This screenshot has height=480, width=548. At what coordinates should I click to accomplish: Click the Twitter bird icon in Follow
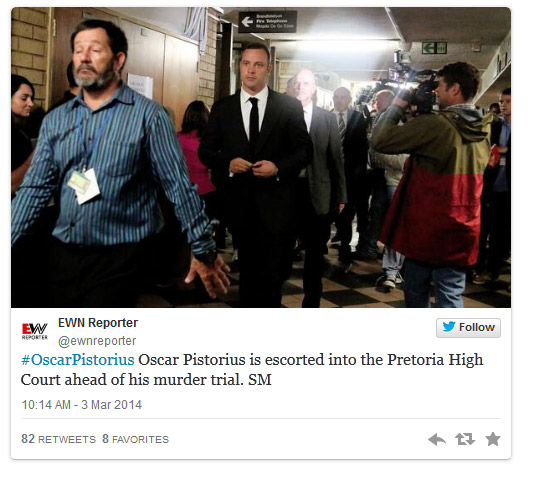coord(449,327)
